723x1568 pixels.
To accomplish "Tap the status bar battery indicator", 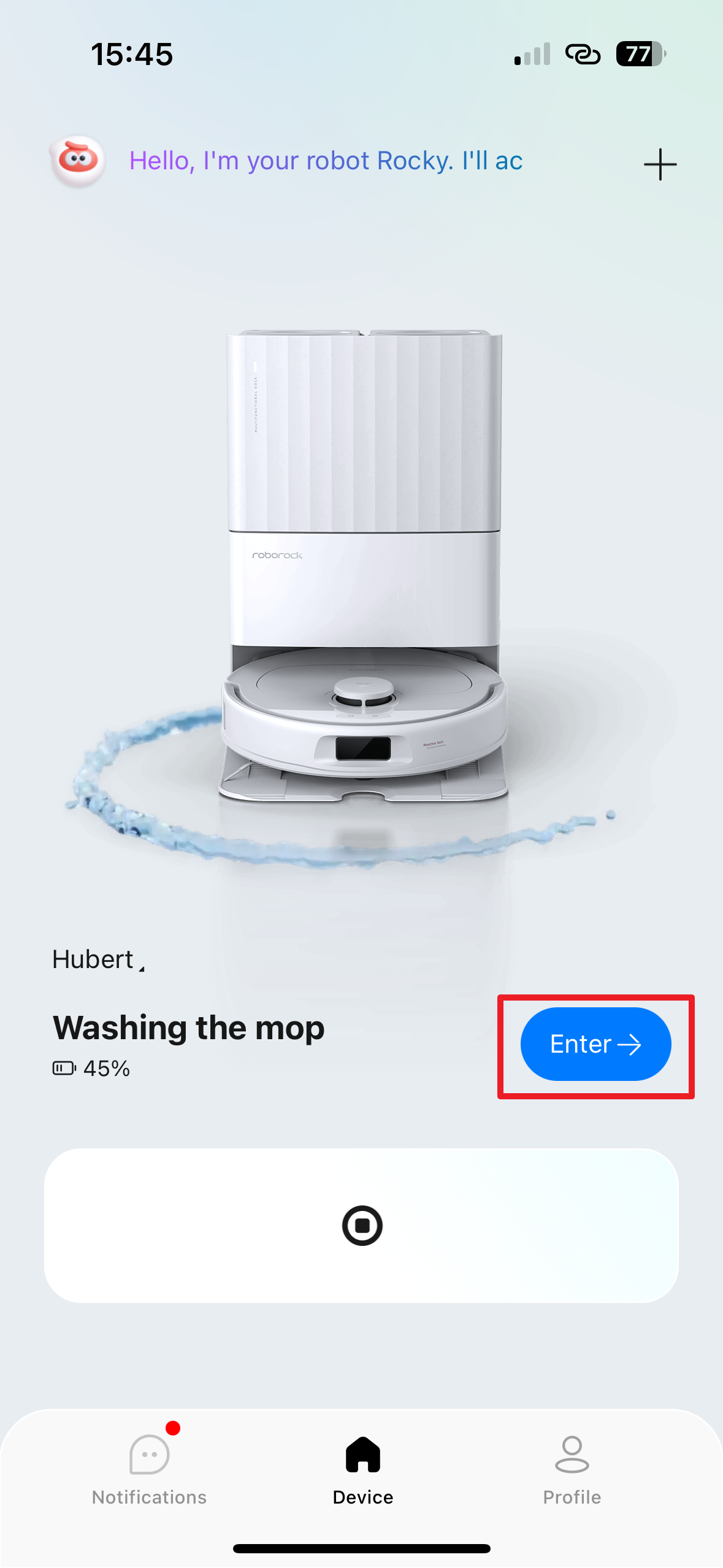I will [x=641, y=54].
